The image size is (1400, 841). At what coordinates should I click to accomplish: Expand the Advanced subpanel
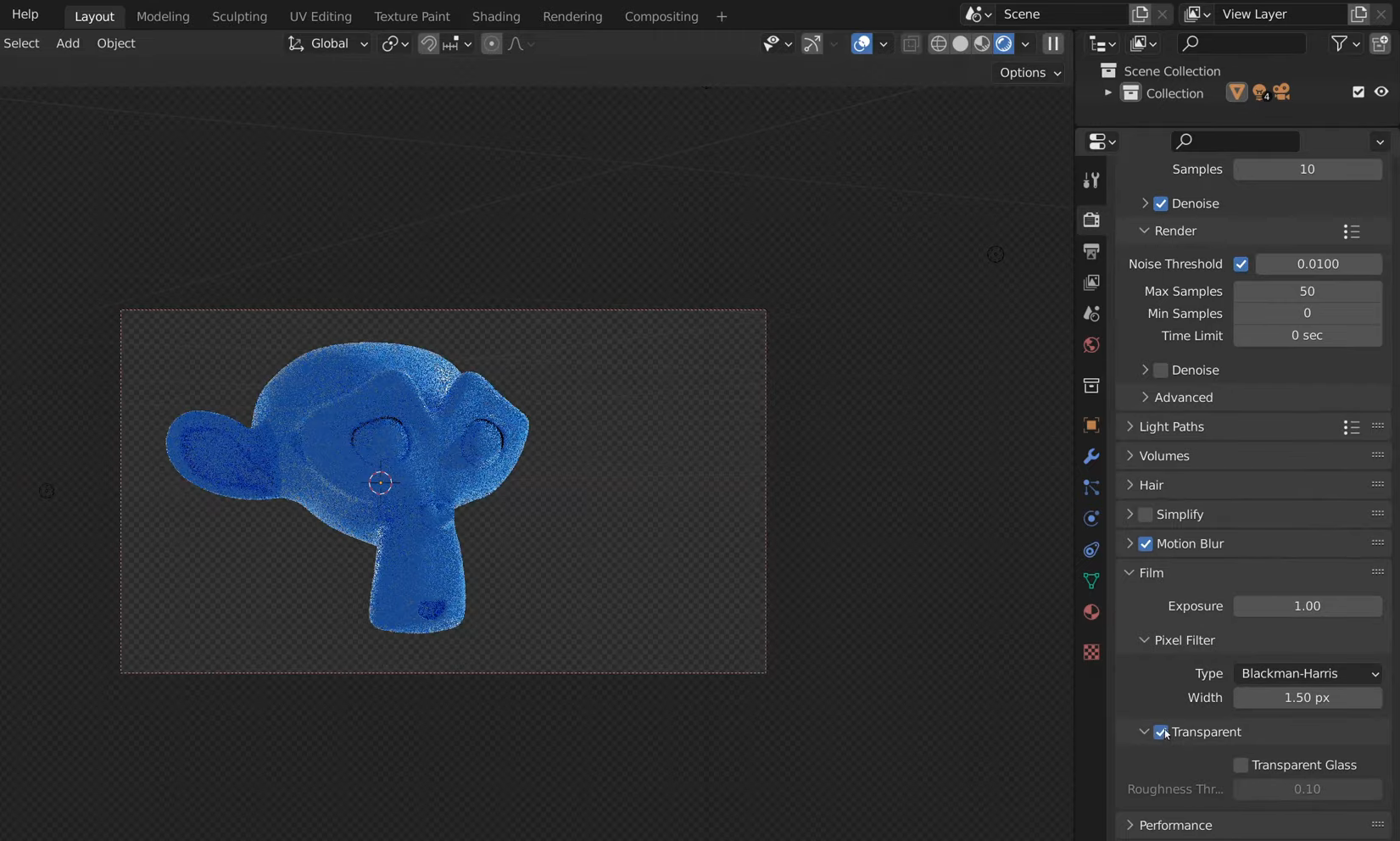coord(1183,398)
